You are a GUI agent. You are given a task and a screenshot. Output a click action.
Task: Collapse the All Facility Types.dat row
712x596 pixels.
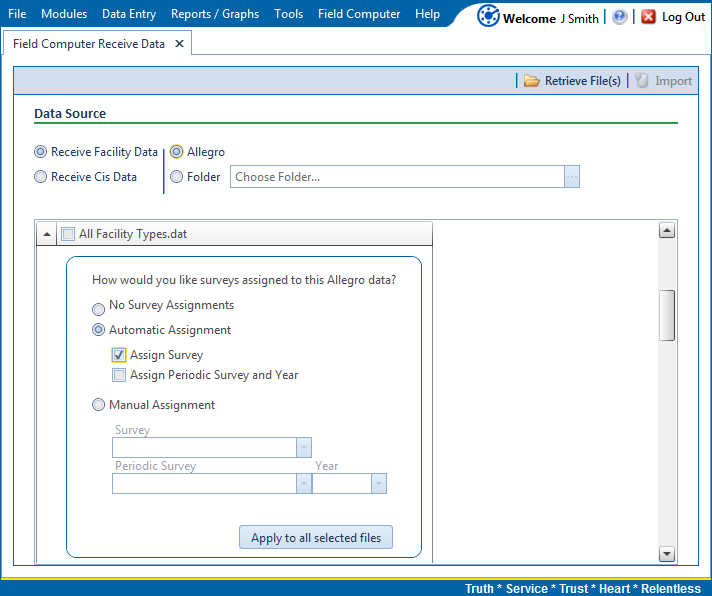pyautogui.click(x=46, y=234)
